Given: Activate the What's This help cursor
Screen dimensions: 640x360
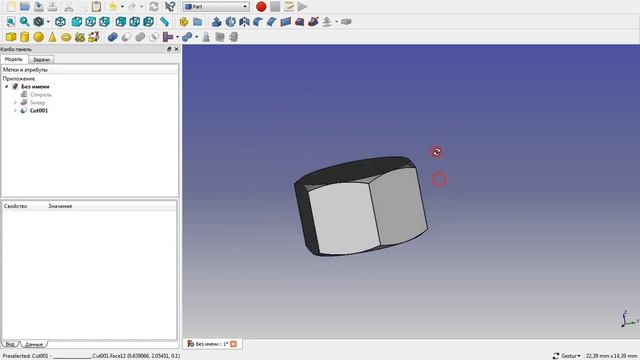Looking at the screenshot, I should click(170, 7).
